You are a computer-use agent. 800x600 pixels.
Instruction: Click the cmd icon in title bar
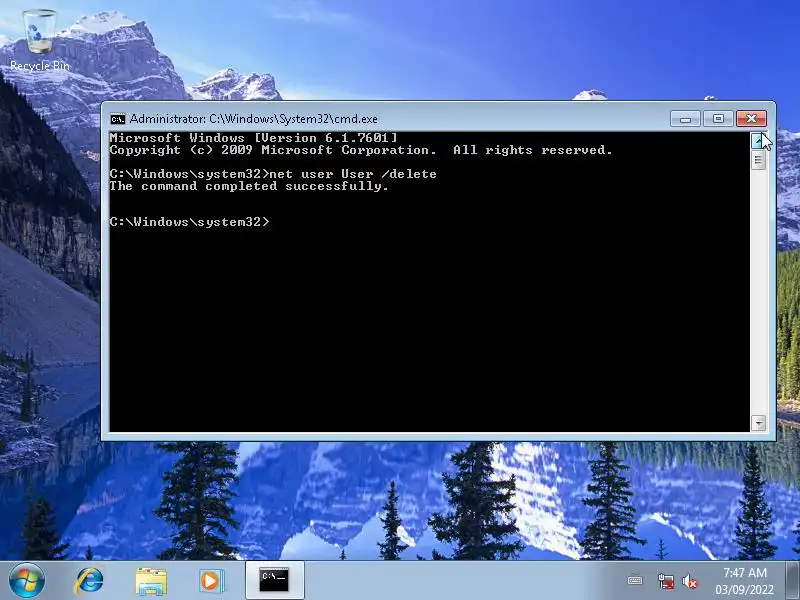click(x=117, y=119)
